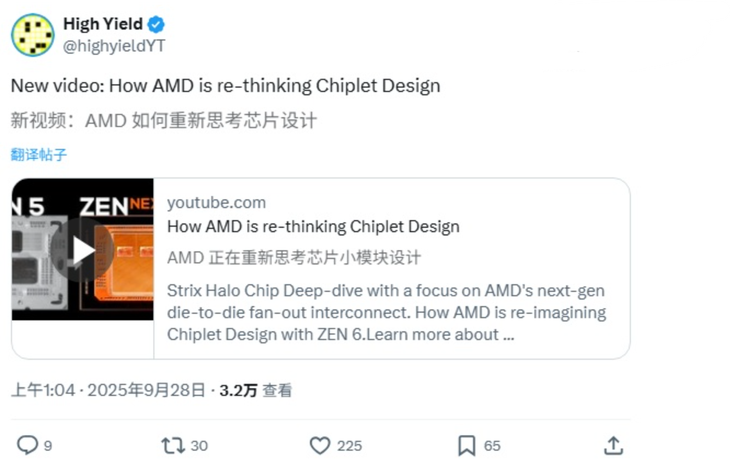Open the @highyieldYT handle link
The image size is (730, 466).
[112, 44]
